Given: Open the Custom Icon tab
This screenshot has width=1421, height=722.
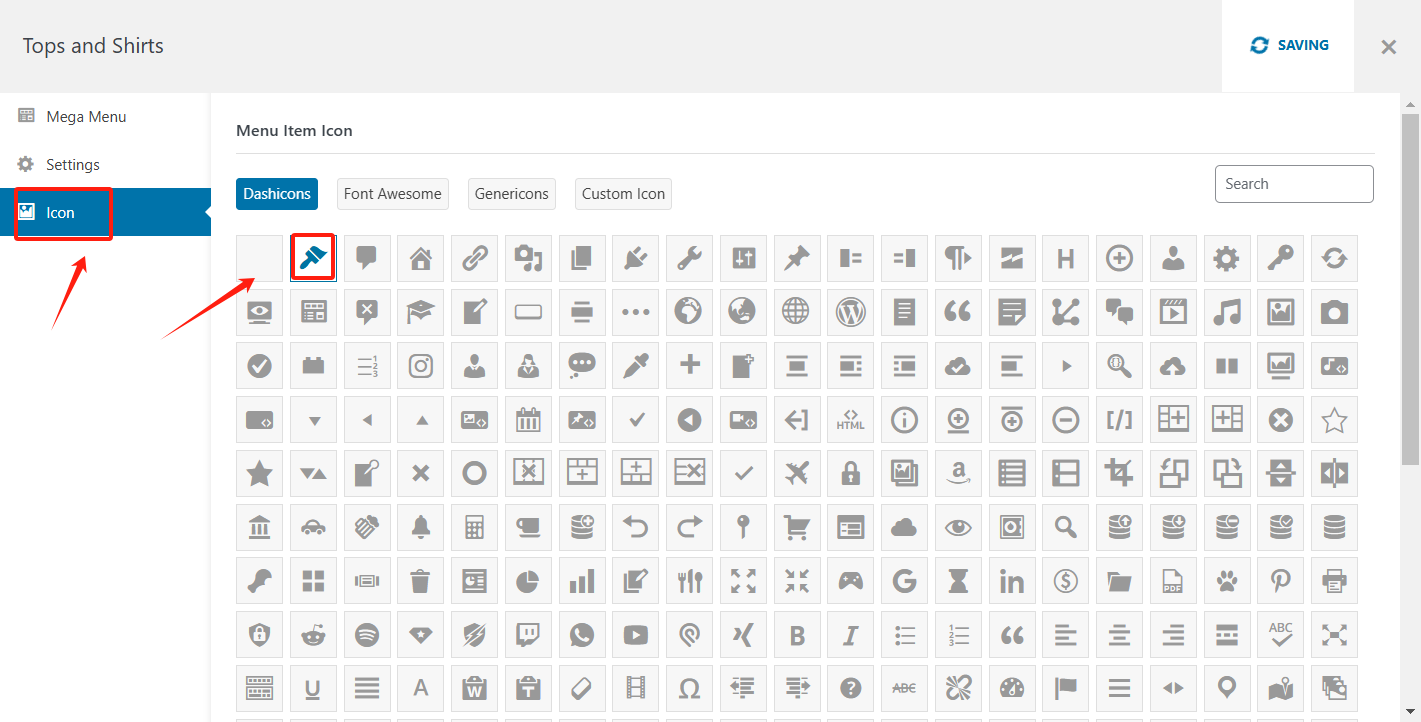Looking at the screenshot, I should 623,194.
